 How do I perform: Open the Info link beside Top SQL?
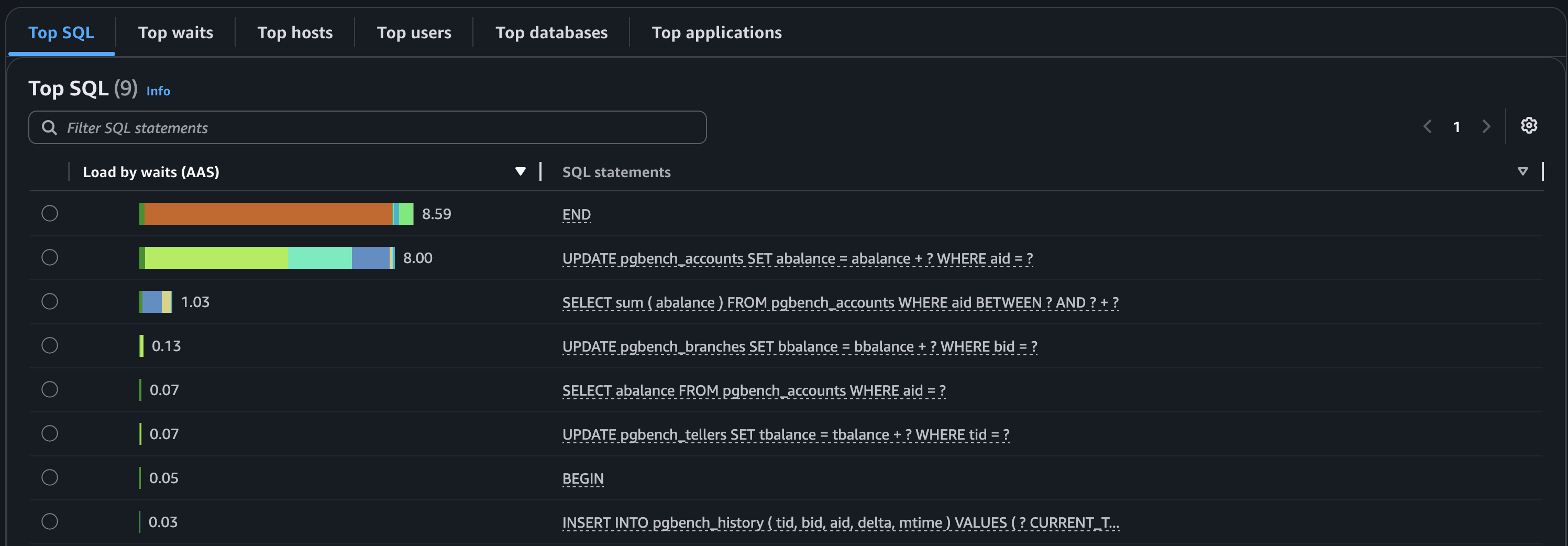pos(158,91)
